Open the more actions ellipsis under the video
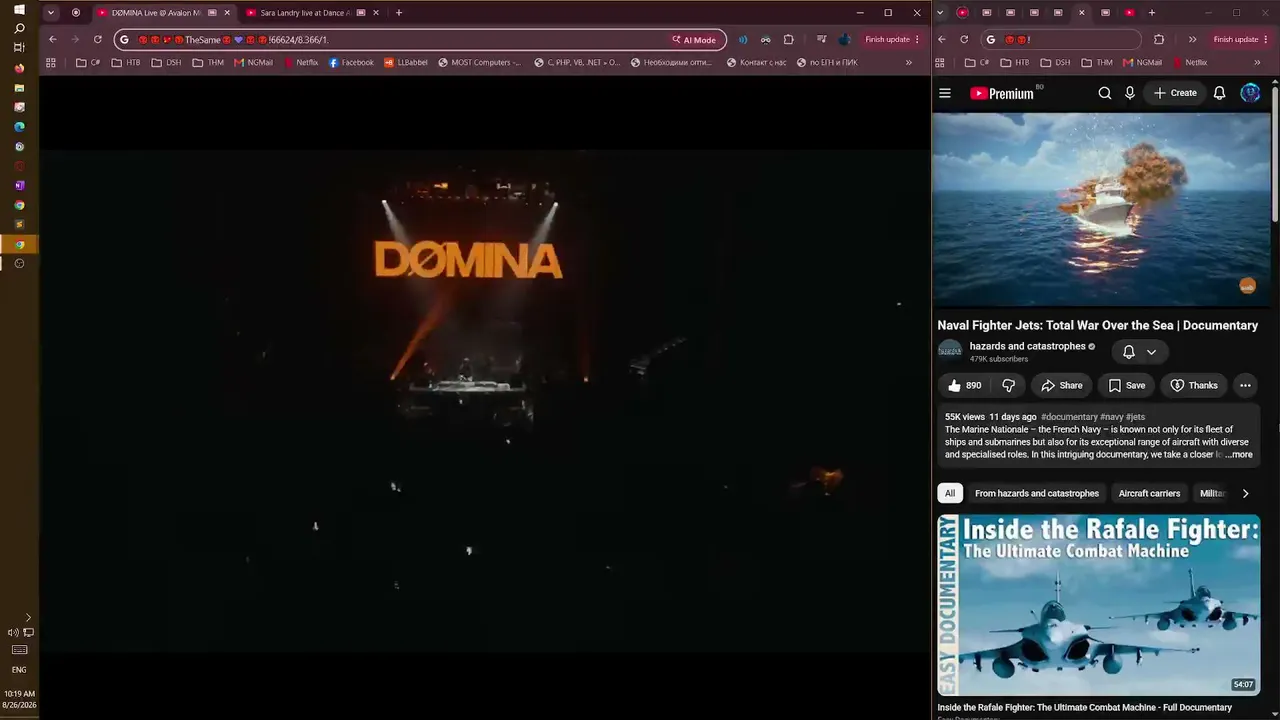The width and height of the screenshot is (1280, 720). click(x=1245, y=385)
